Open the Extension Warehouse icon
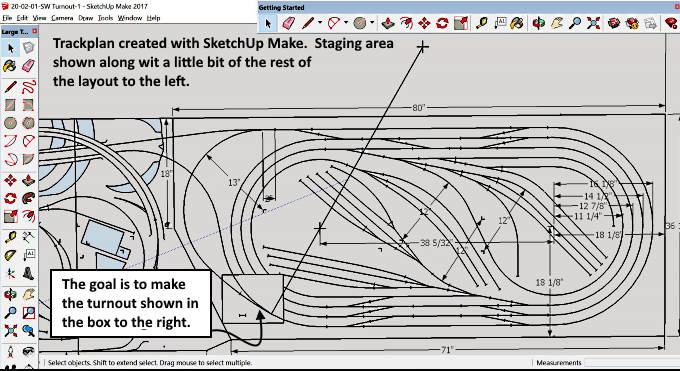This screenshot has height=371, width=680. (631, 23)
